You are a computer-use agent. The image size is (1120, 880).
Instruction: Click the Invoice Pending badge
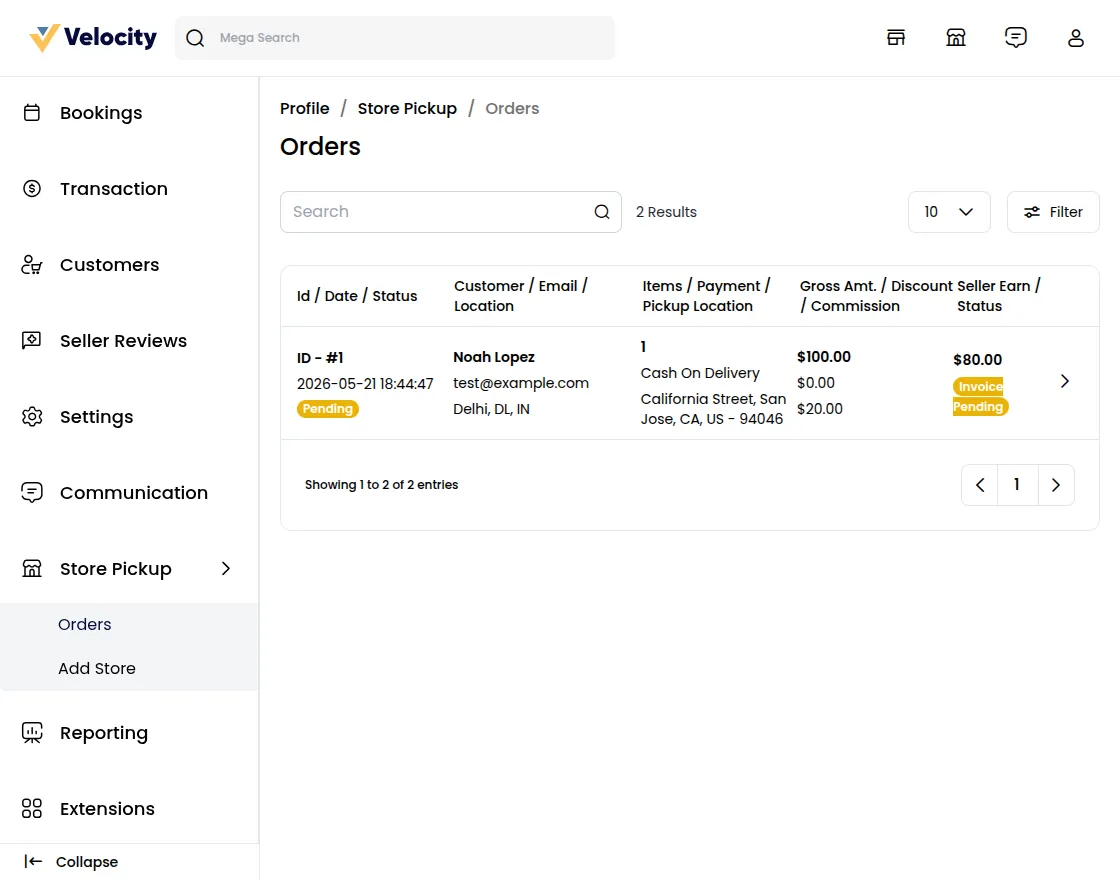click(979, 396)
